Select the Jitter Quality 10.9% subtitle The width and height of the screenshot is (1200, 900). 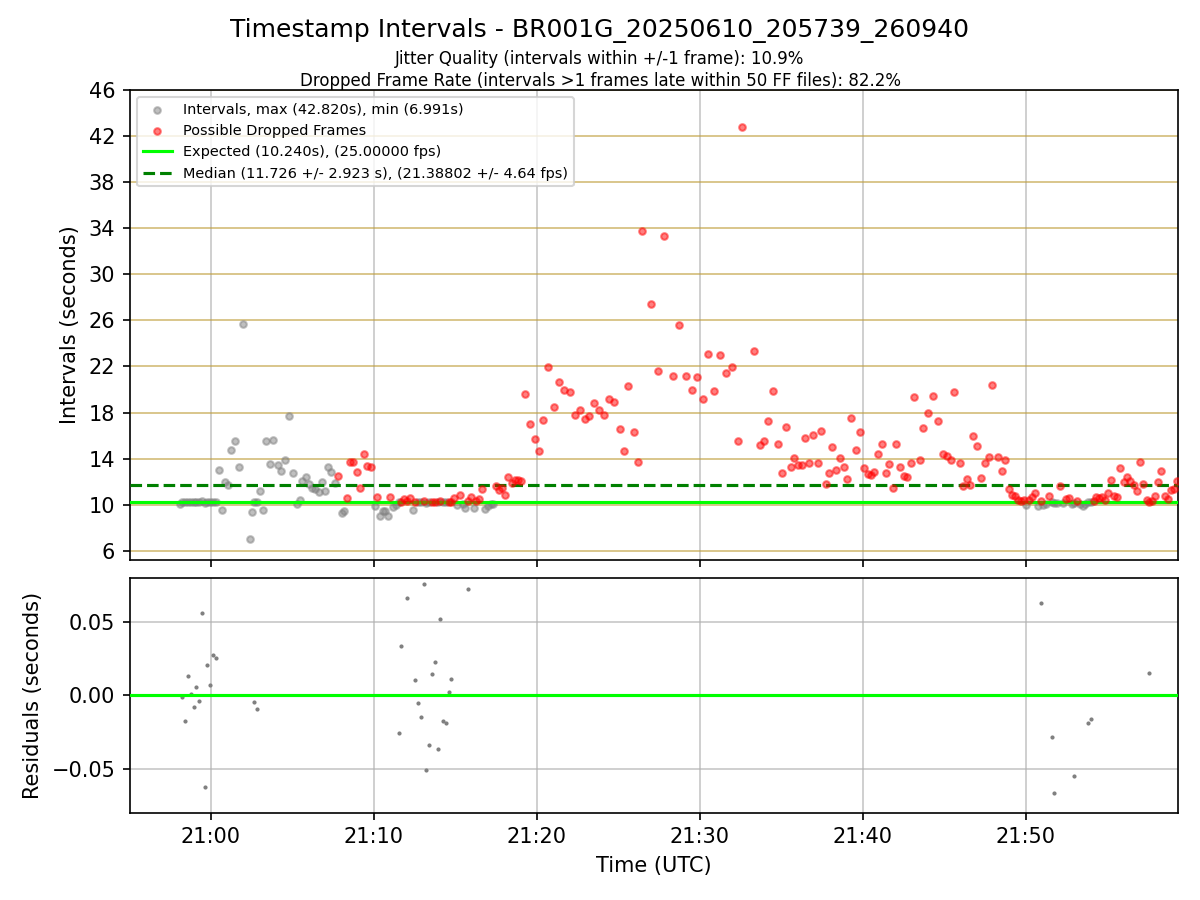599,58
